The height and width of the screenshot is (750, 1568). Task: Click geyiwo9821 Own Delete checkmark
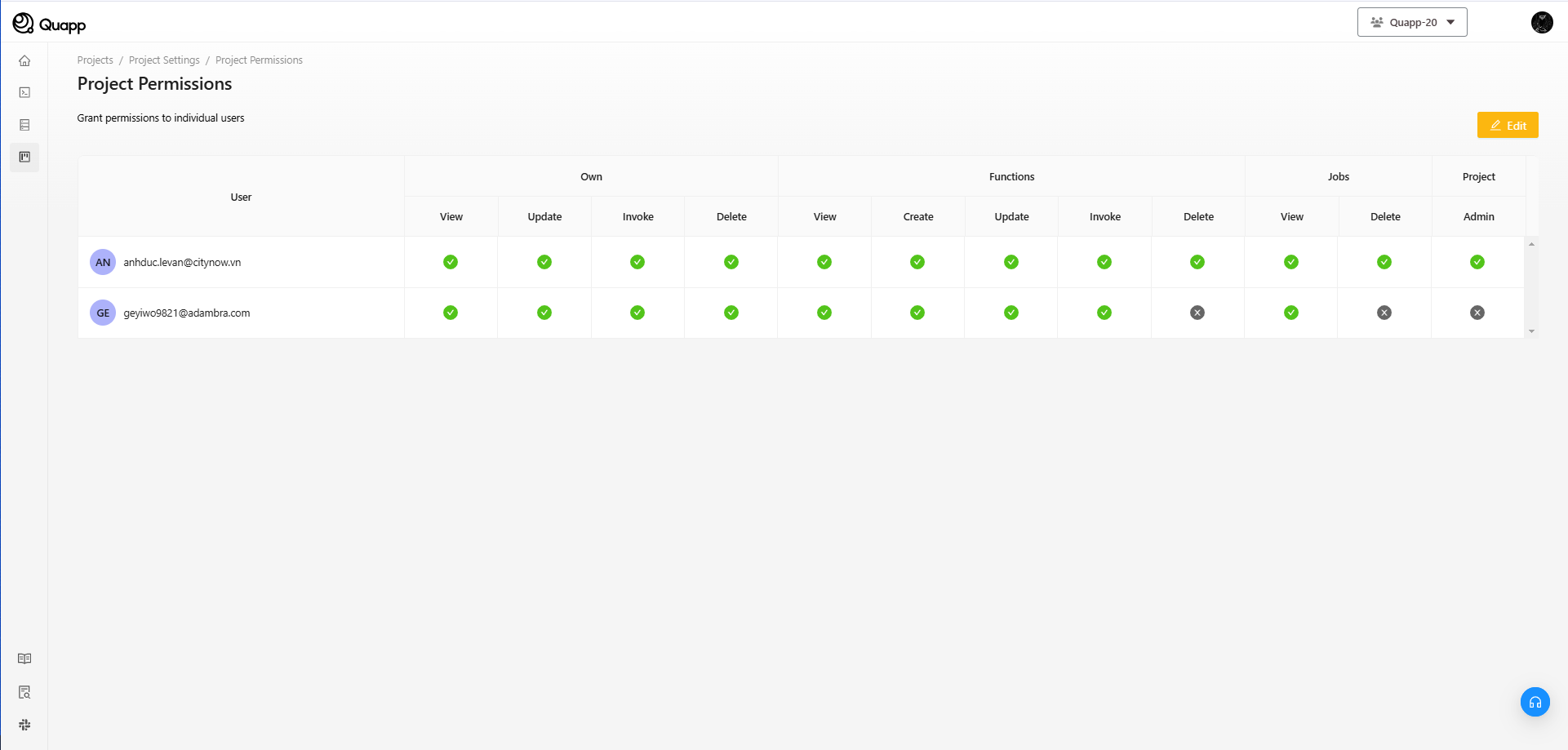click(731, 313)
